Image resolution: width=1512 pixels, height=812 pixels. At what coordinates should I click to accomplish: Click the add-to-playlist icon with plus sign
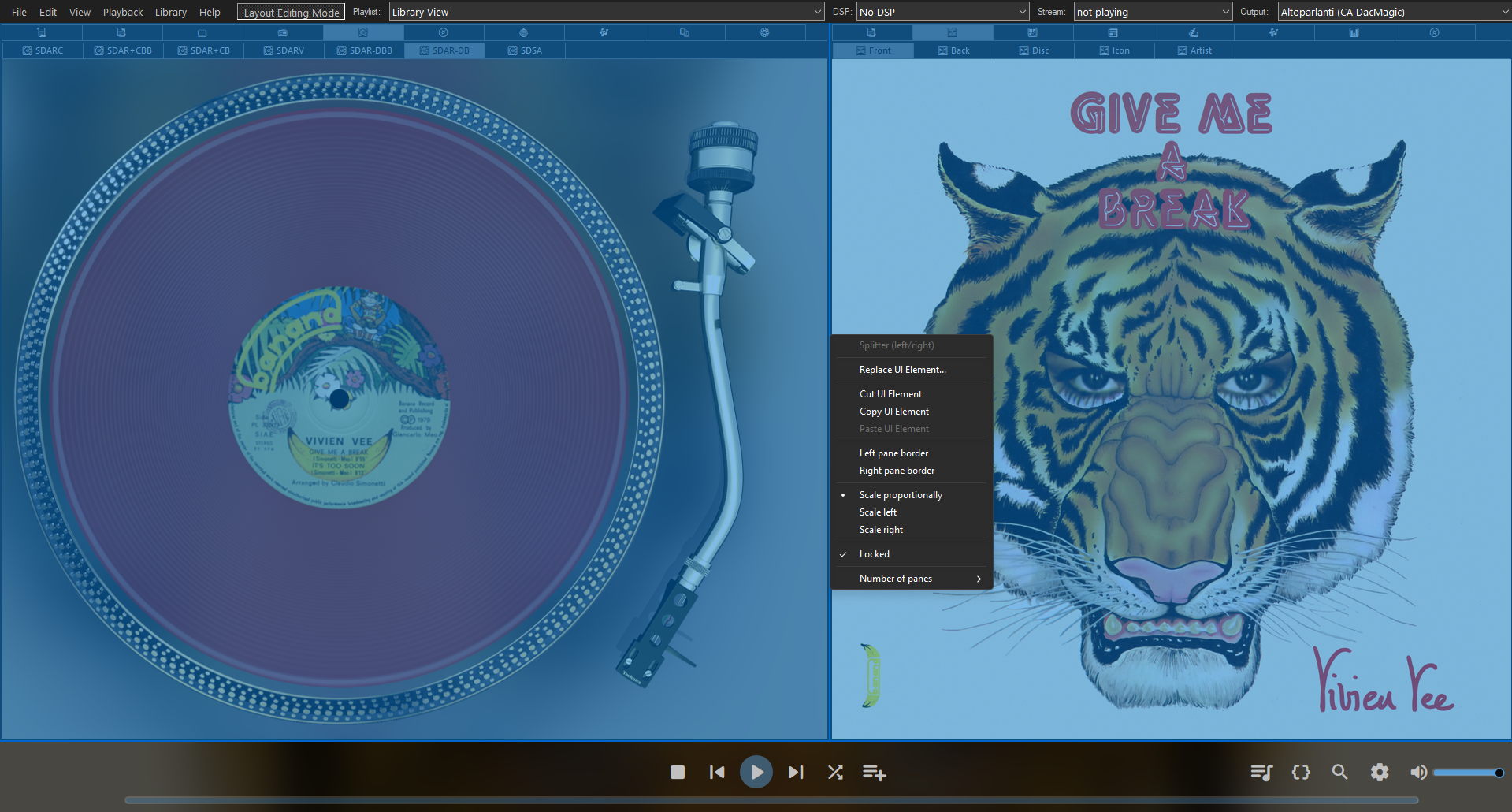coord(875,773)
